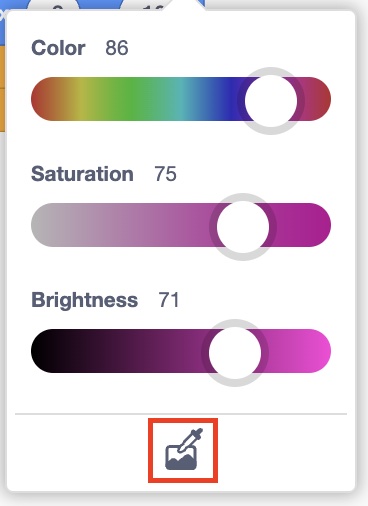
Task: Click the Brightness slider's white handle
Action: coord(235,353)
